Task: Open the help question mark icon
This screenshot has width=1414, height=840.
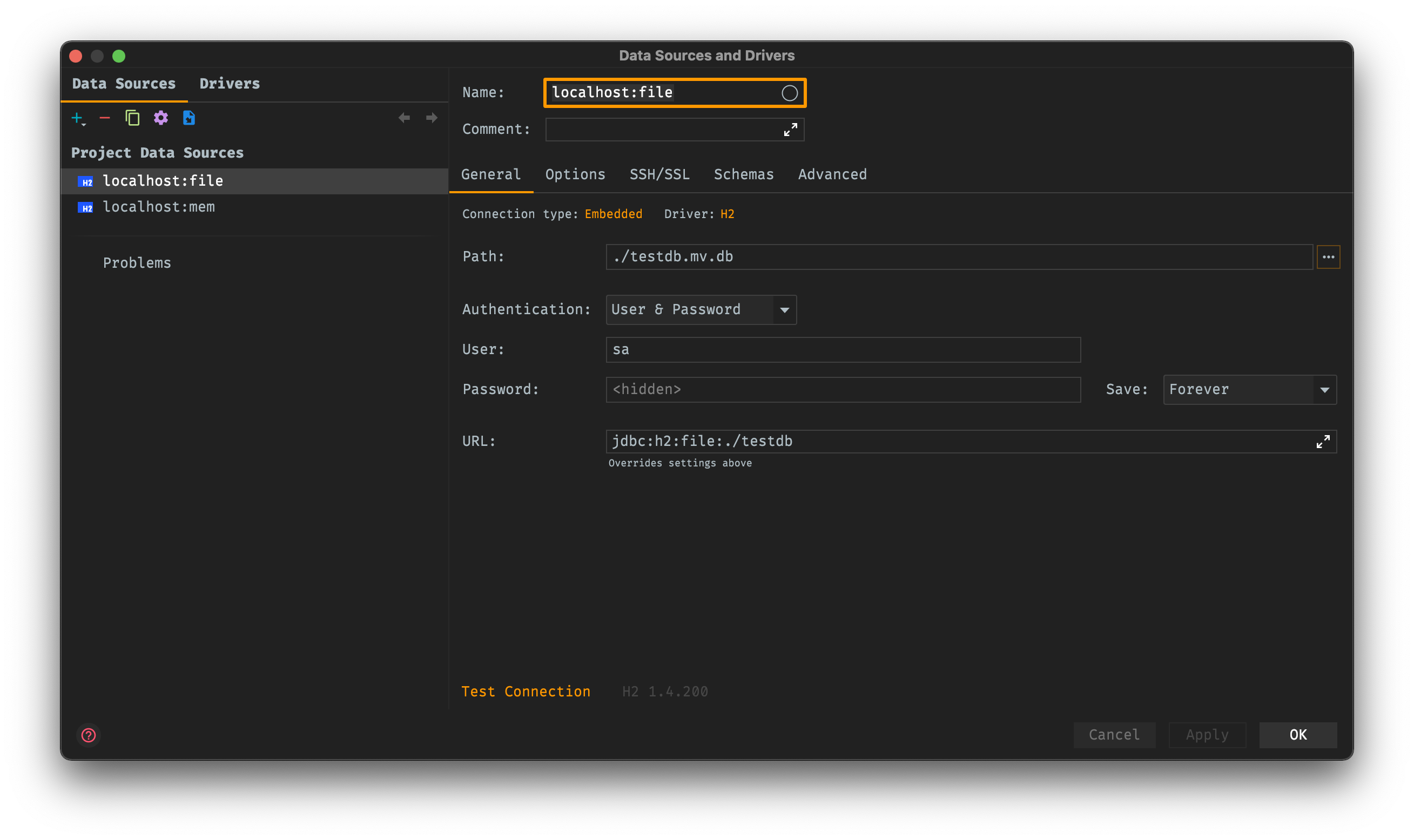Action: [89, 735]
